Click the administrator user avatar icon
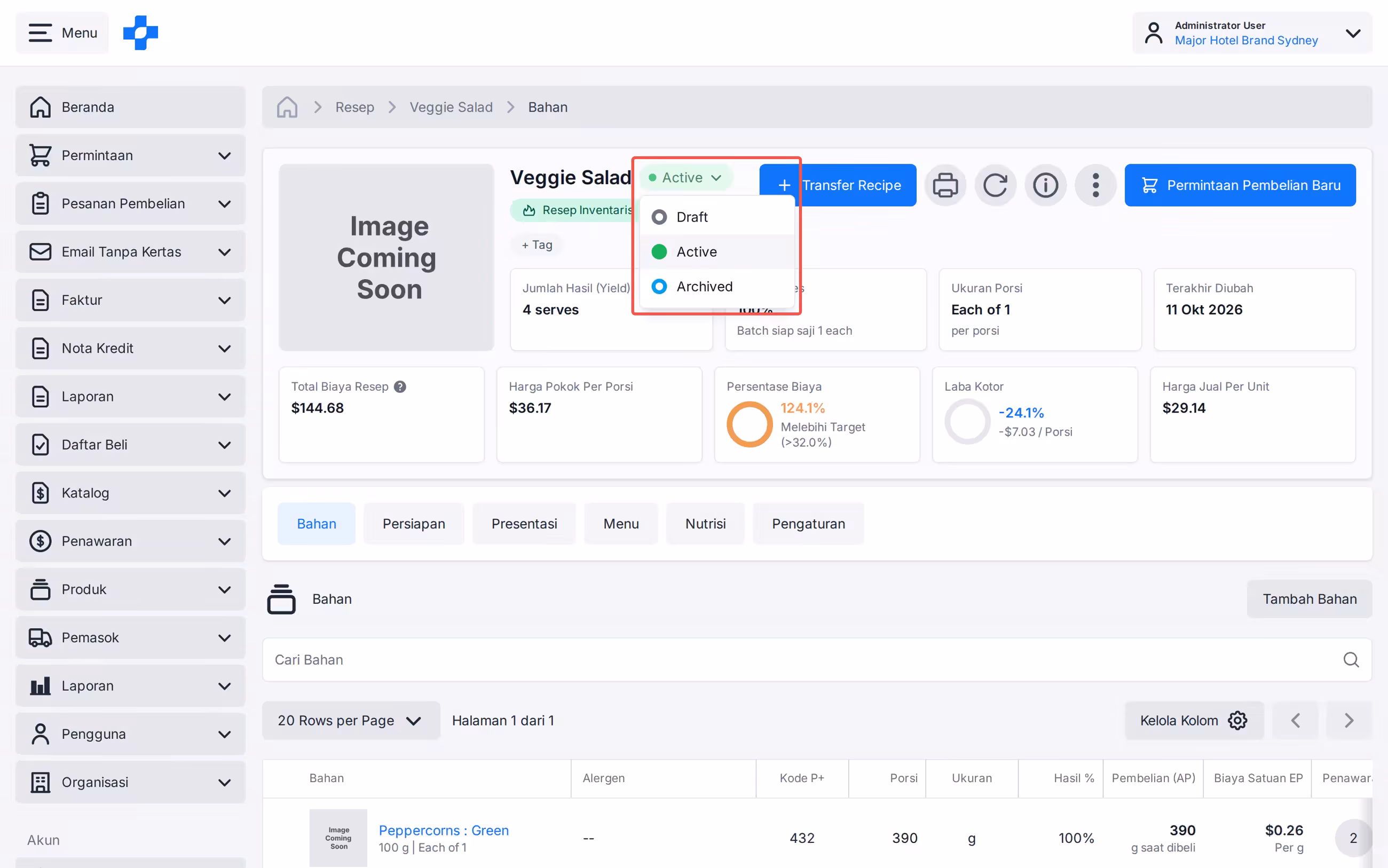This screenshot has width=1388, height=868. 1153,33
